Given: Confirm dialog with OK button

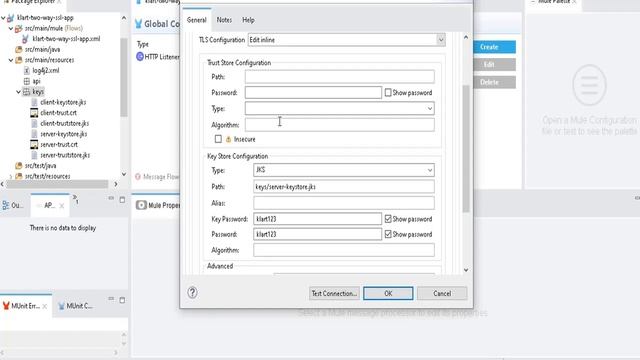Looking at the screenshot, I should [388, 293].
